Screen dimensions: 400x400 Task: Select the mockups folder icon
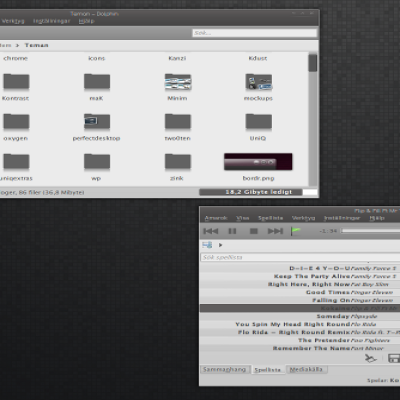259,82
